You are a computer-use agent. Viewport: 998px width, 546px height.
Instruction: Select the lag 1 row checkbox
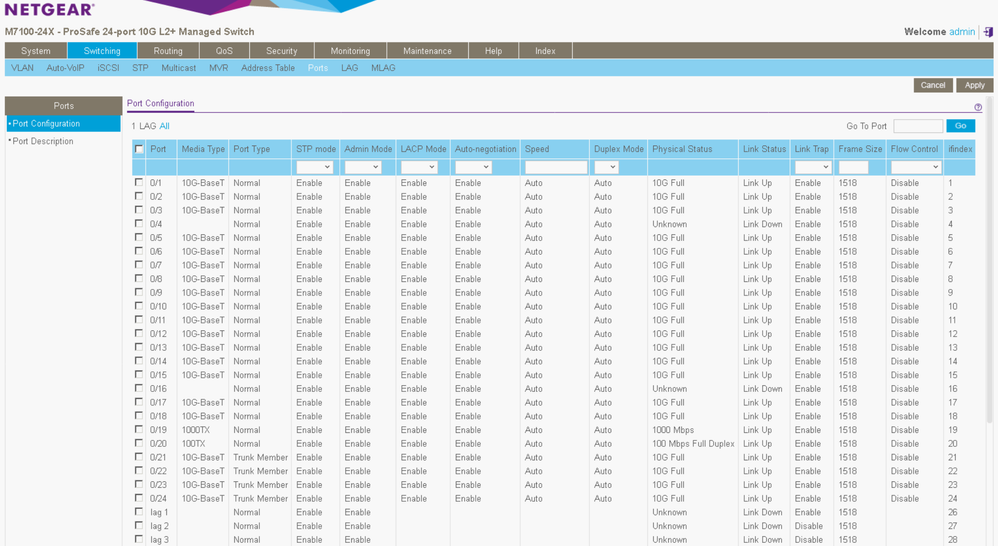click(139, 511)
